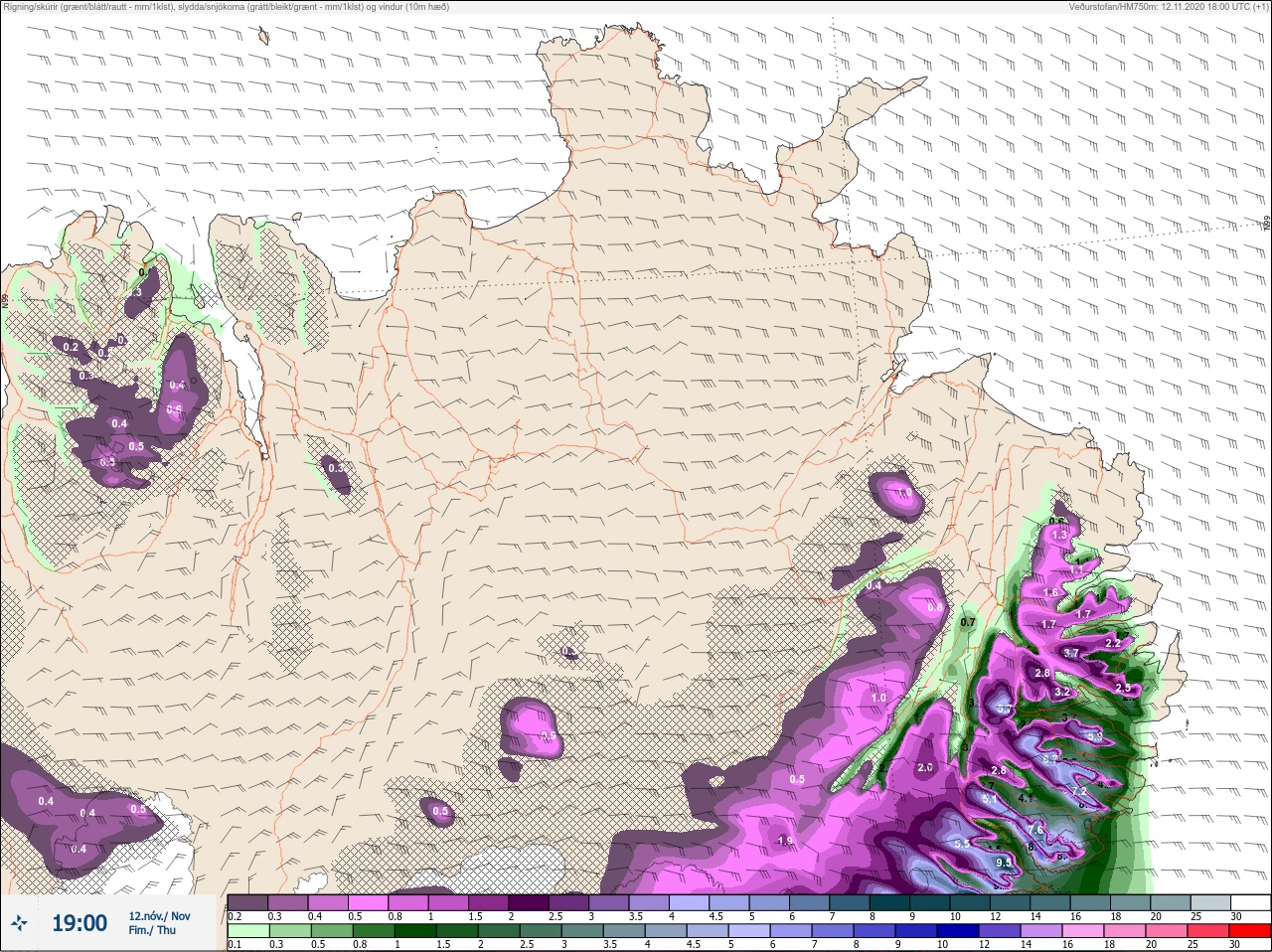
Task: Click the 7.6 precipitation value on map
Action: (x=1035, y=830)
